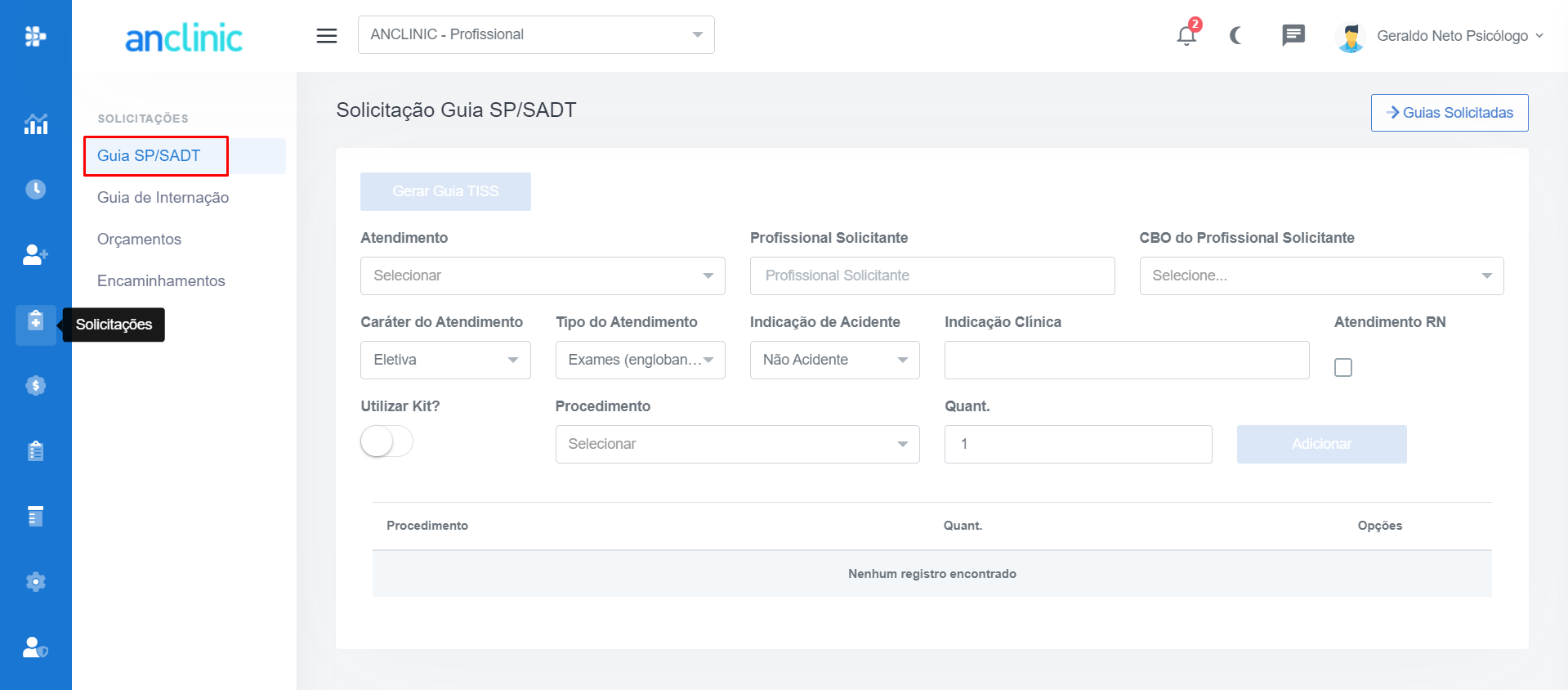The height and width of the screenshot is (690, 1568).
Task: Click the Gerar Guia TISS button
Action: 445,191
